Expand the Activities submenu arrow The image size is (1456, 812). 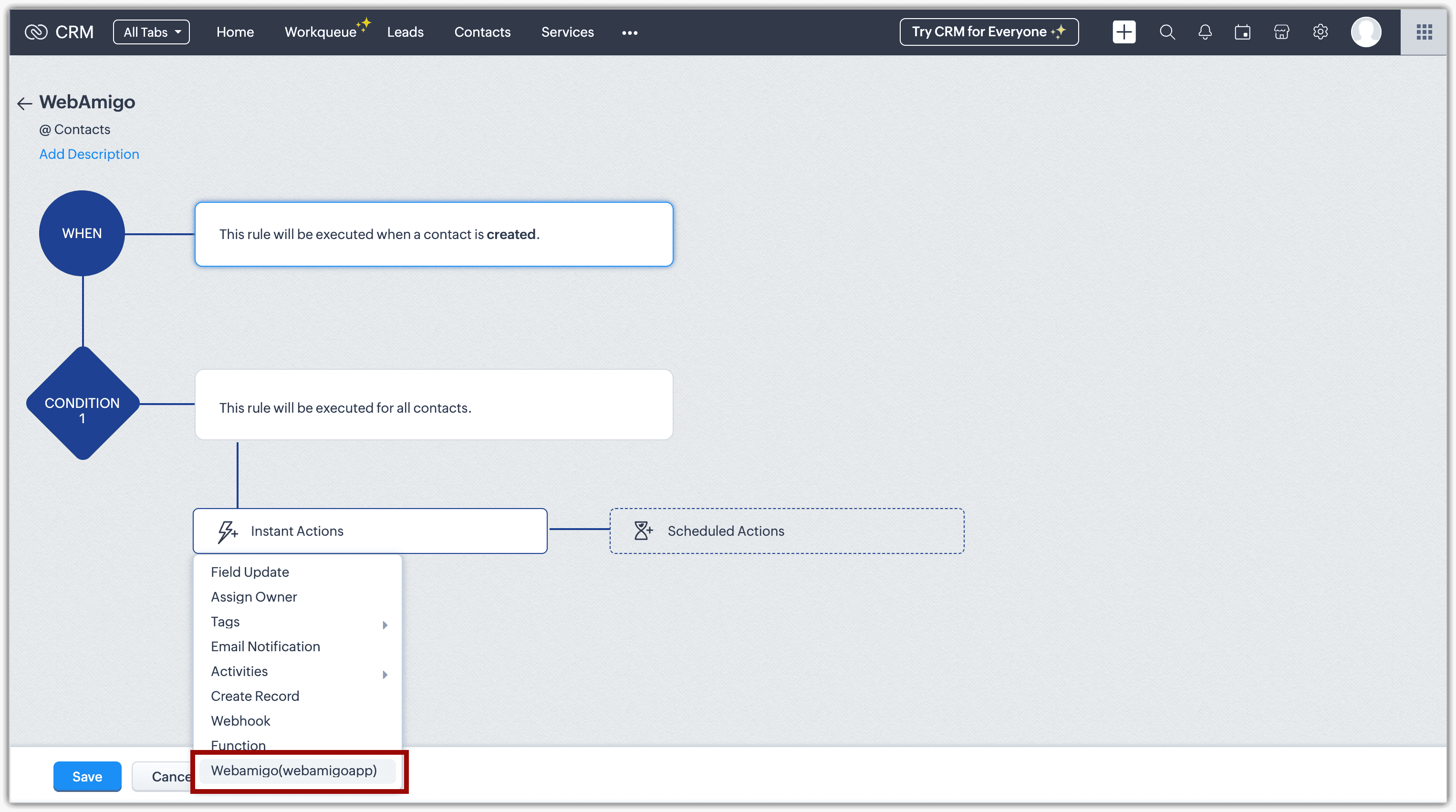point(385,674)
